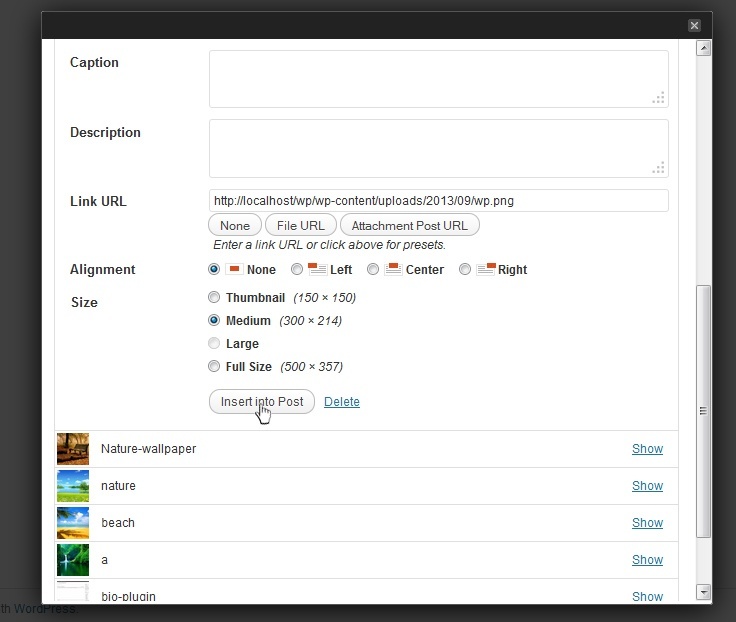This screenshot has height=622, width=736.
Task: Click the Thumbnail label text
Action: pyautogui.click(x=255, y=298)
